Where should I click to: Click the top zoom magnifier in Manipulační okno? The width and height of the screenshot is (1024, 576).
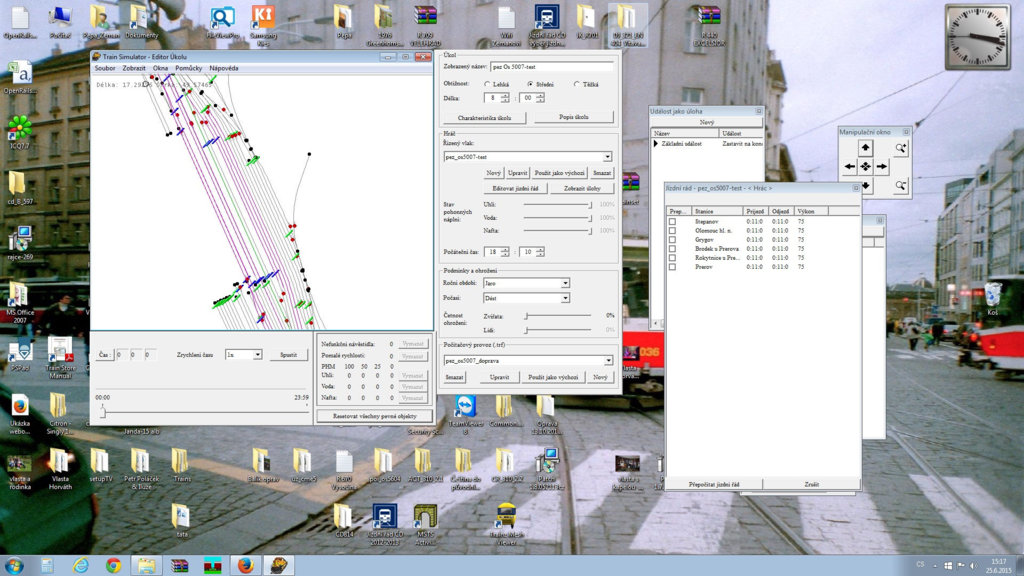click(x=901, y=148)
